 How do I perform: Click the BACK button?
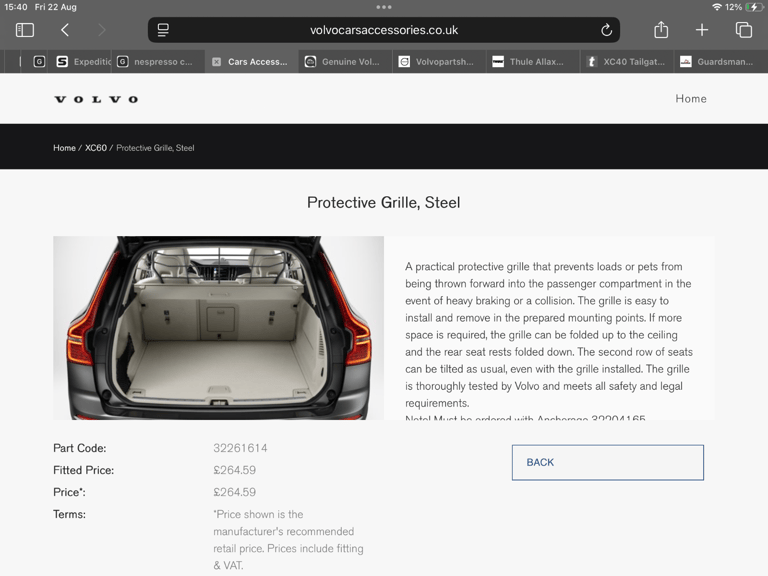(608, 462)
